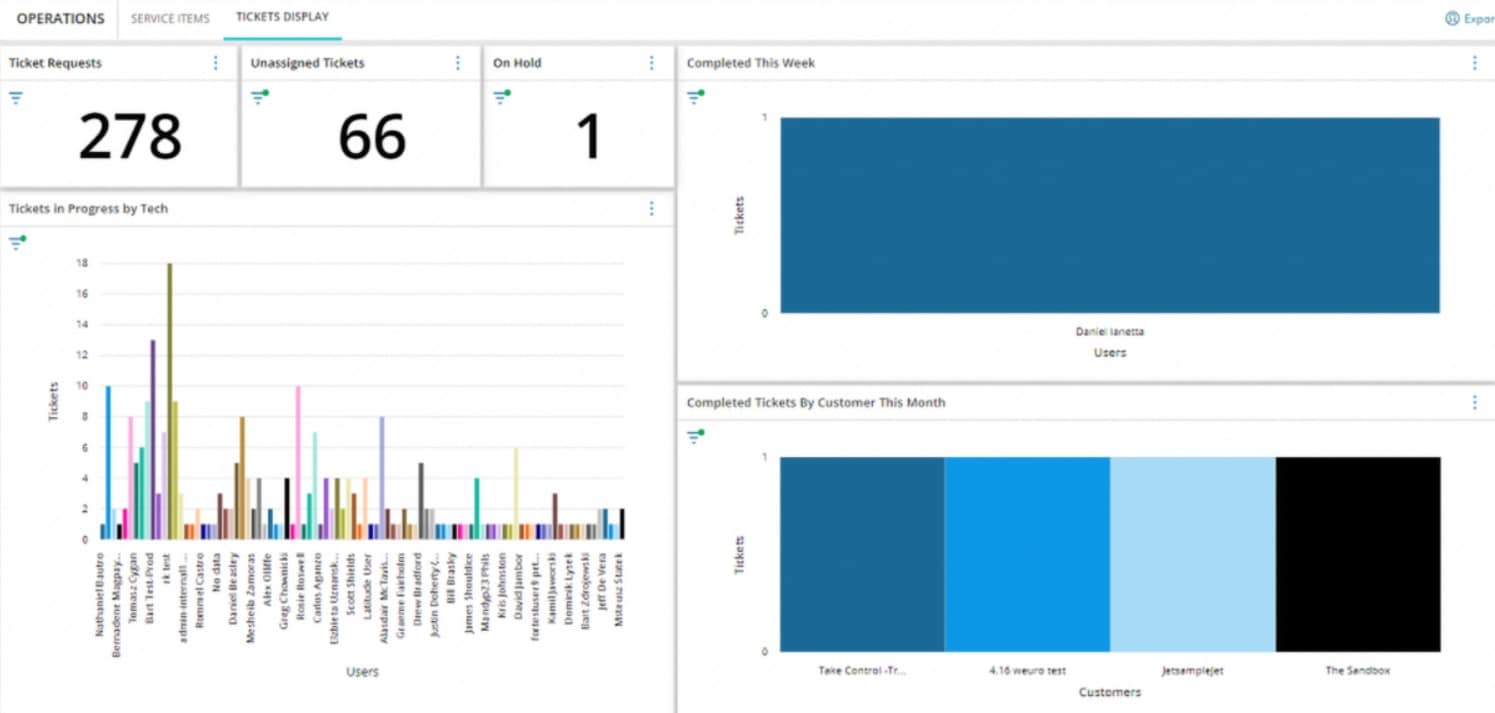This screenshot has width=1495, height=713.
Task: Click the 278 Ticket Requests count
Action: point(130,137)
